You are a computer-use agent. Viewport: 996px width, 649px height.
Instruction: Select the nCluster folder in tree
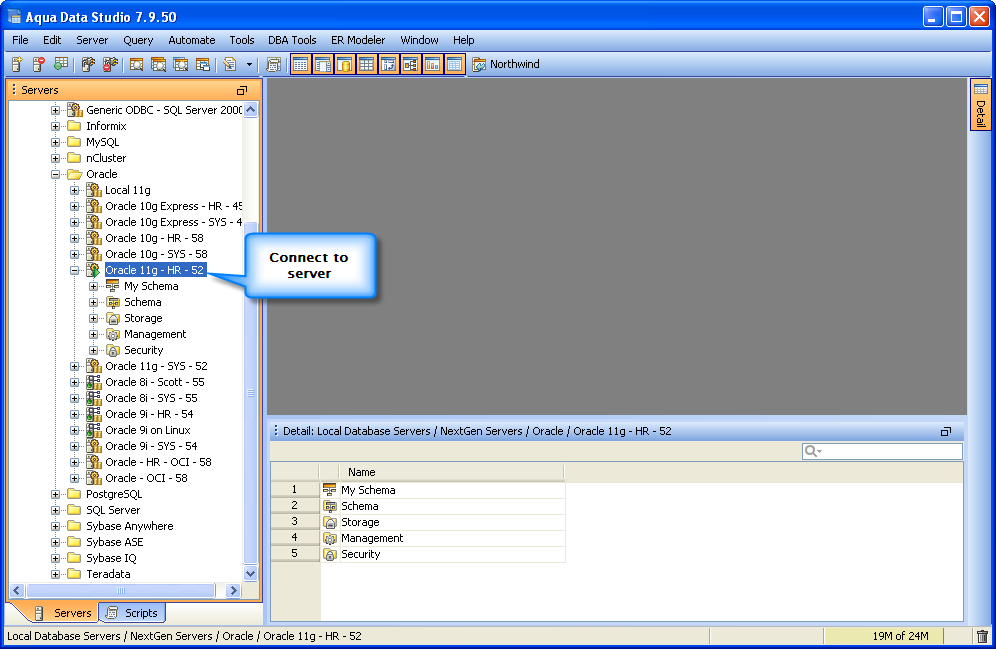[x=106, y=158]
